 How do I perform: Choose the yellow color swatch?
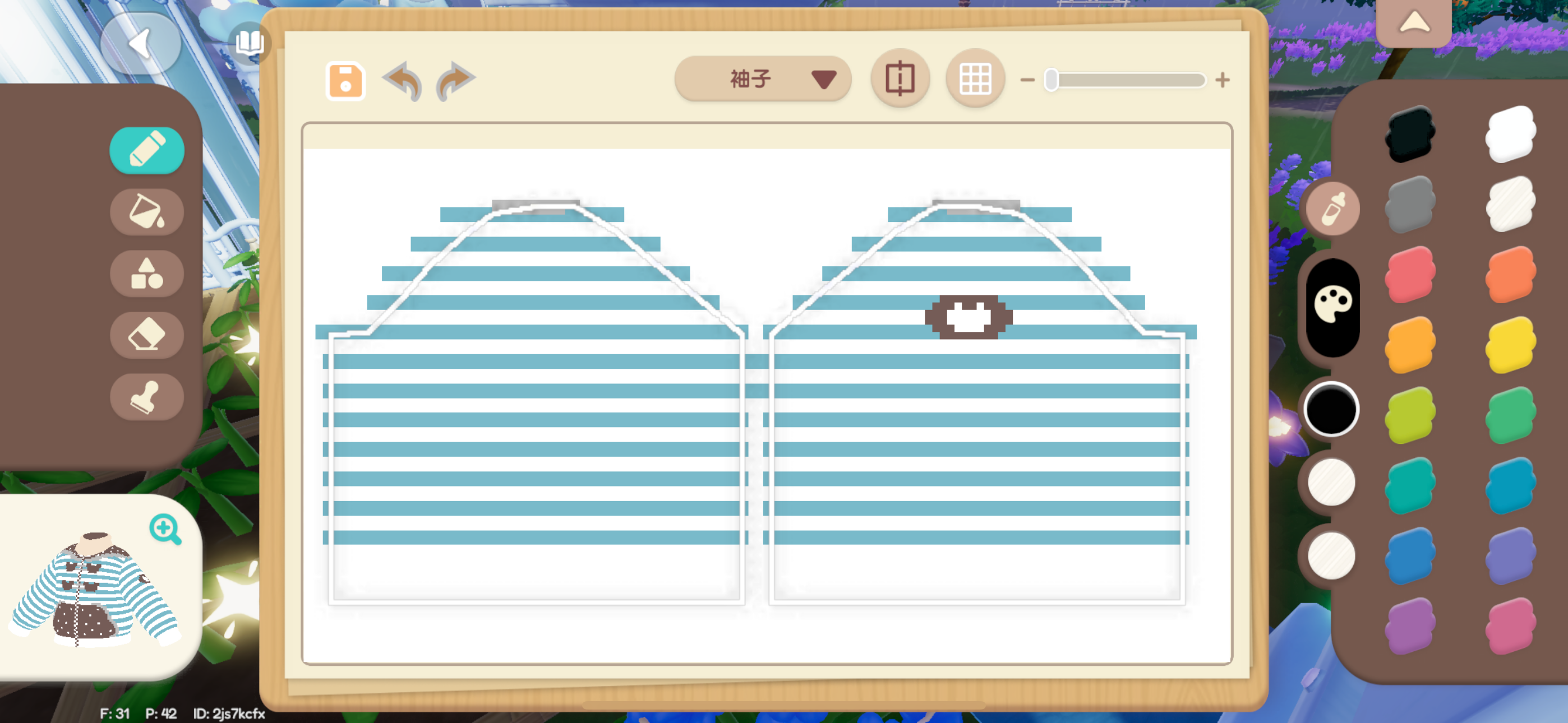(1510, 344)
